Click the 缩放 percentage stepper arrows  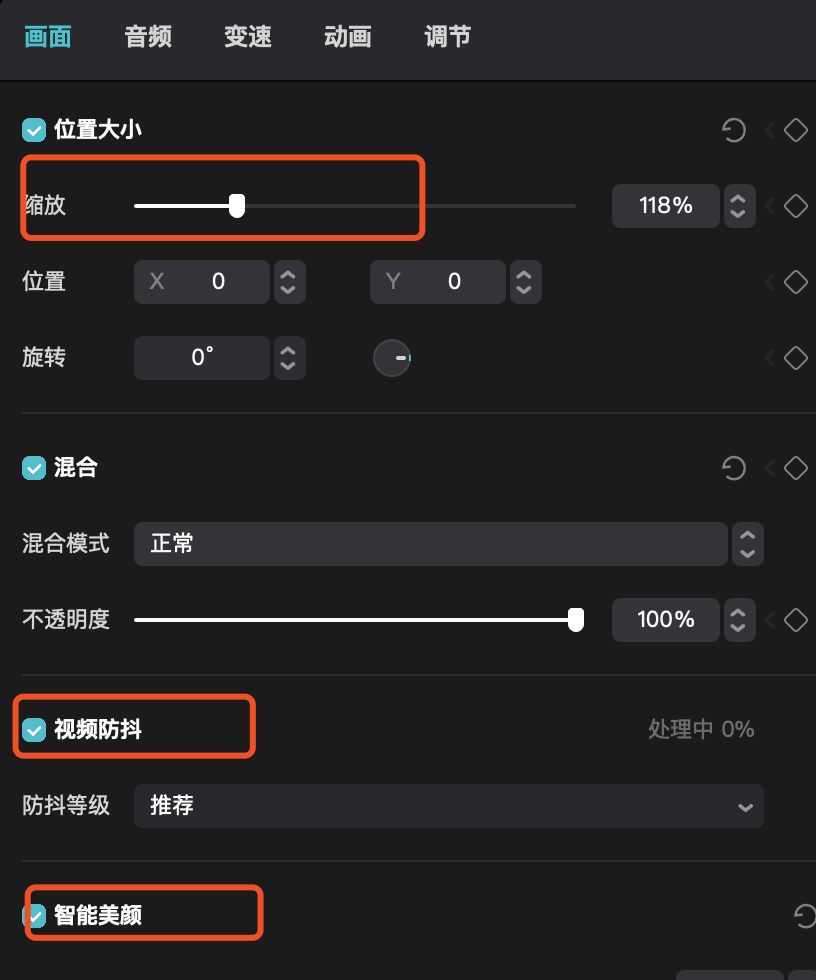tap(739, 206)
